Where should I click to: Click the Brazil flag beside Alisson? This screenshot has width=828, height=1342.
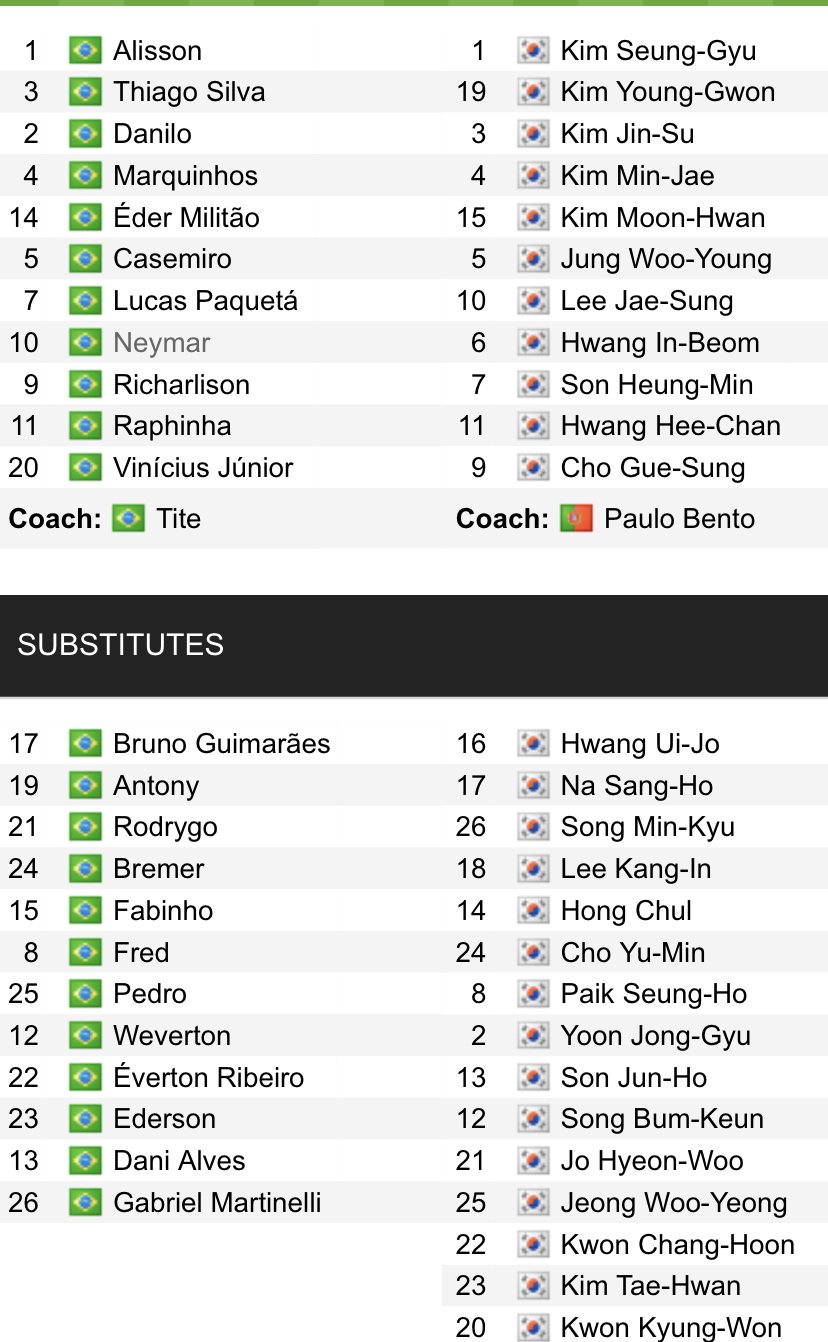coord(85,50)
